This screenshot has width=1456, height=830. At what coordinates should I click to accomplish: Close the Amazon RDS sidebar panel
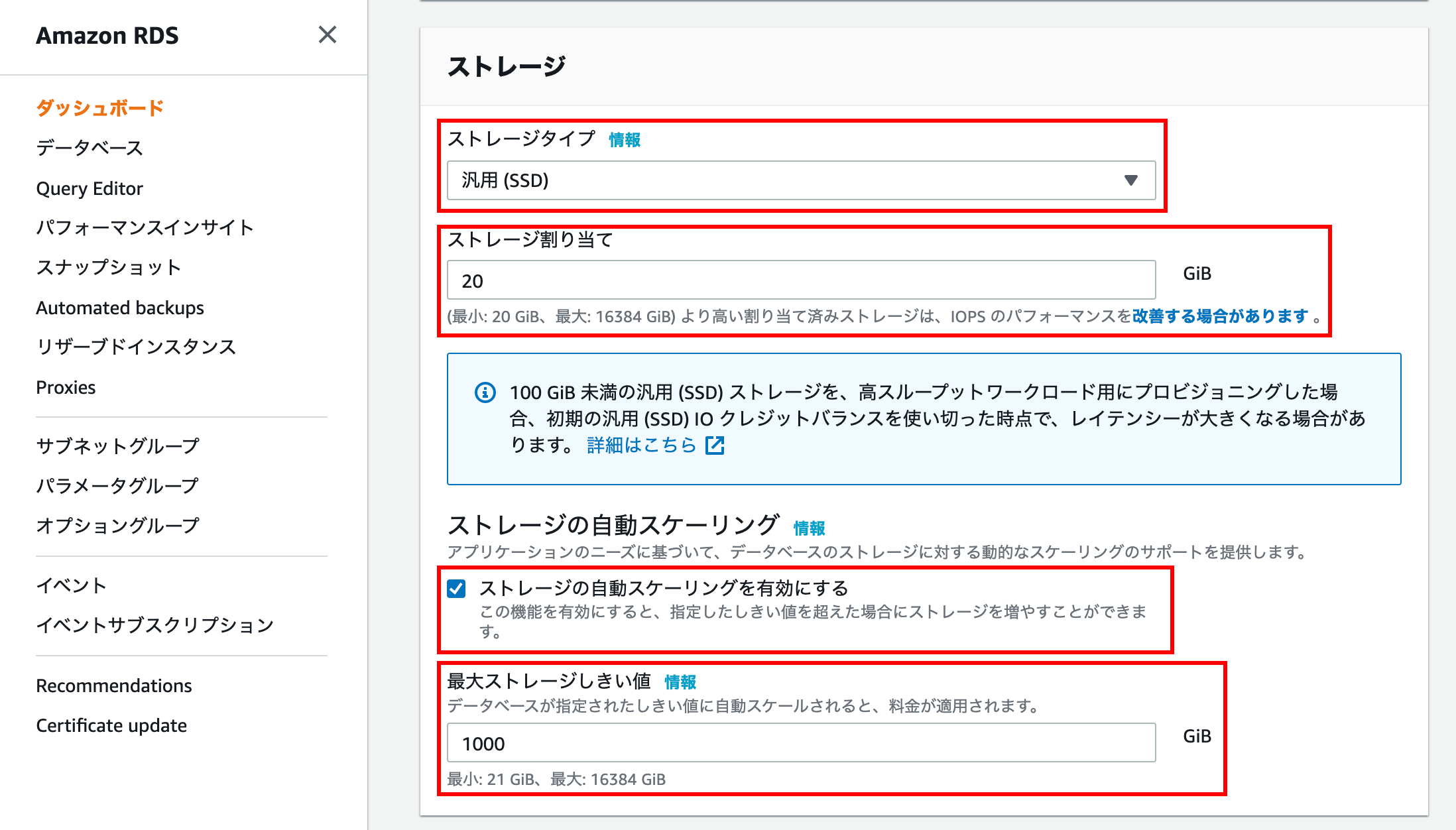click(x=327, y=34)
